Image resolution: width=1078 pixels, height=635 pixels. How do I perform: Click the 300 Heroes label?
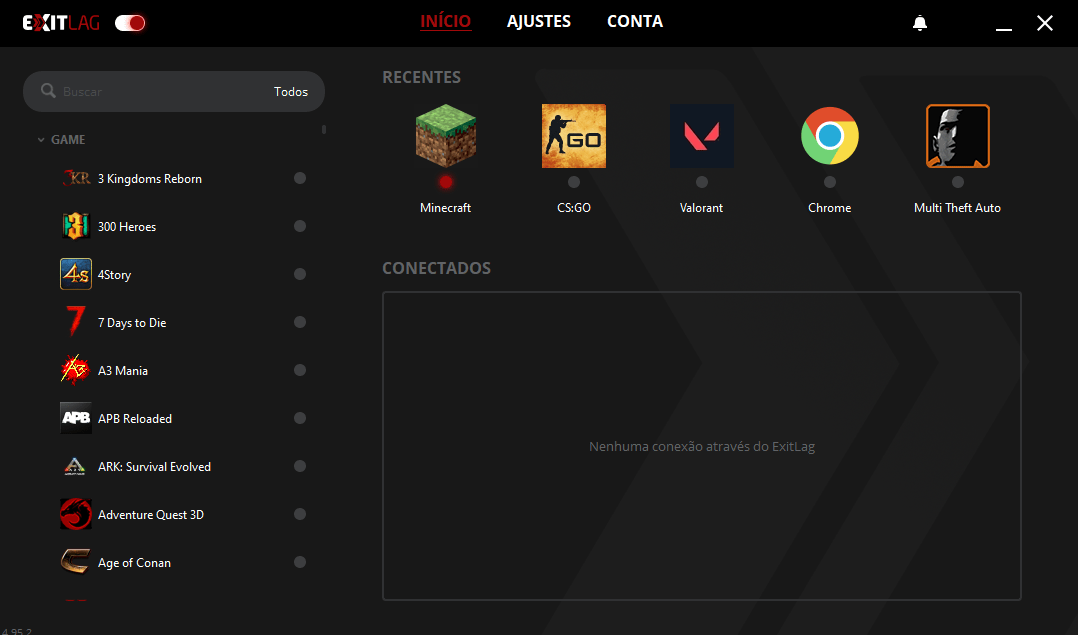click(x=127, y=227)
